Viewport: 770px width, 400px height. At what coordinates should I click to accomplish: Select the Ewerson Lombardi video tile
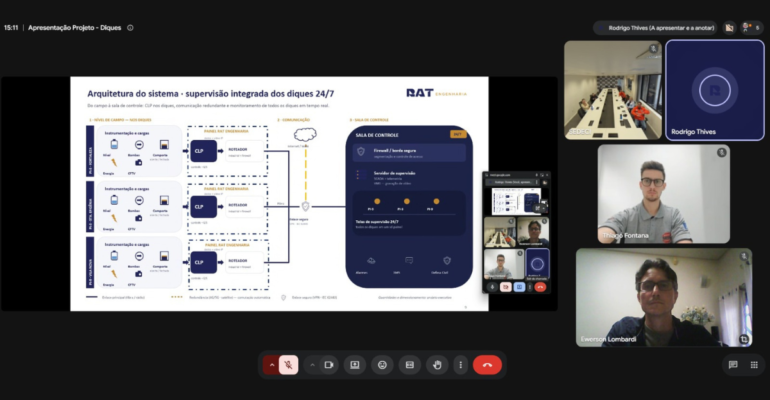coord(664,297)
